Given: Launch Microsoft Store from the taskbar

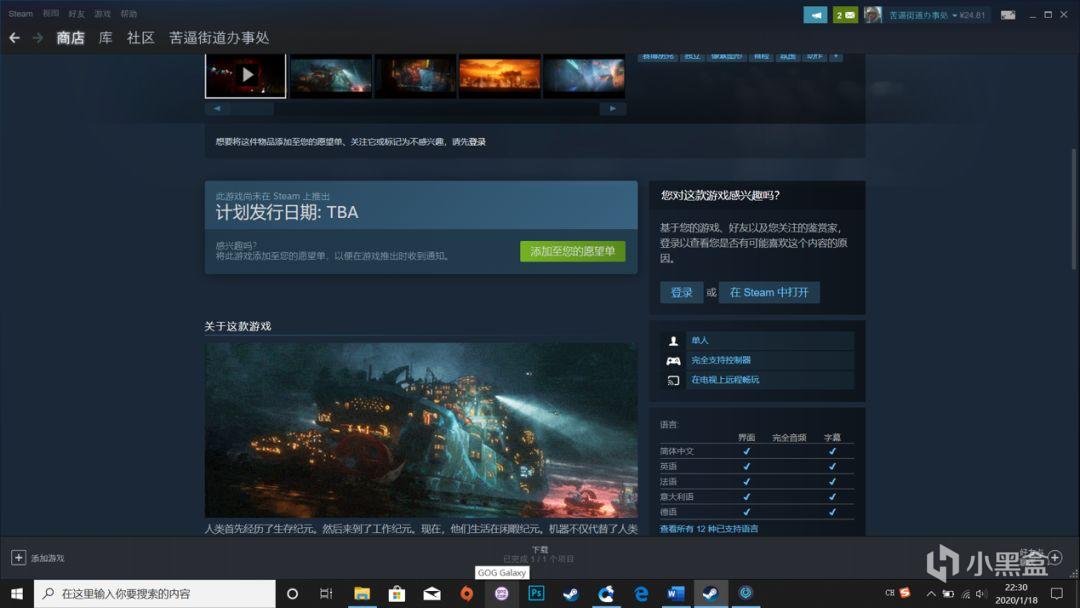Looking at the screenshot, I should (x=397, y=594).
